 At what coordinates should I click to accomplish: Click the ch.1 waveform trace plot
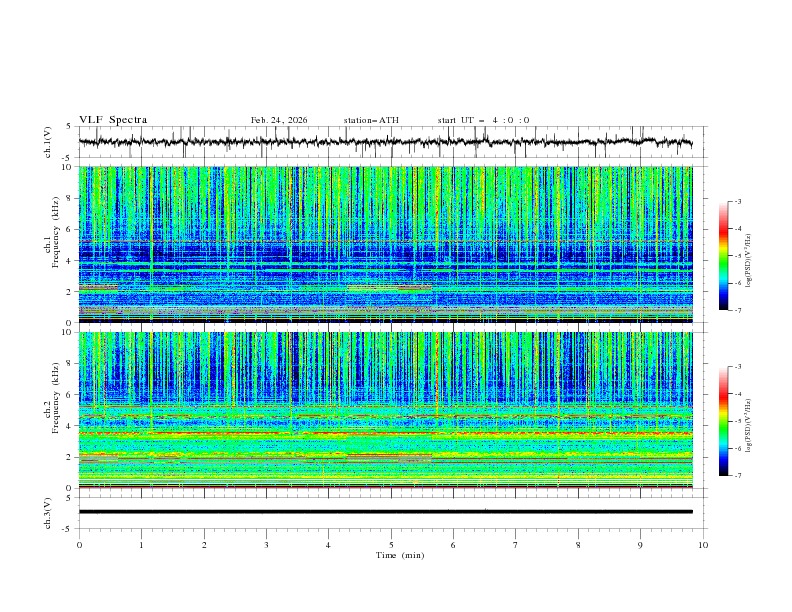(385, 142)
